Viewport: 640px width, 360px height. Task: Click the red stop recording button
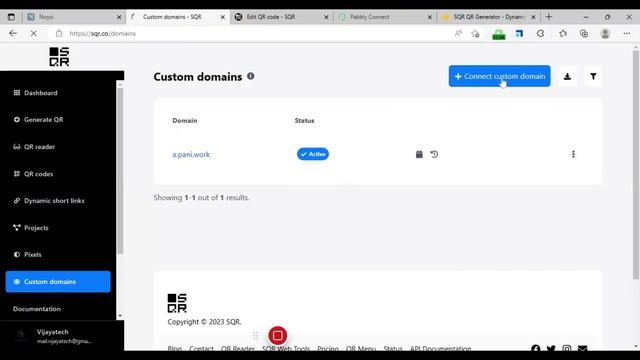coord(278,336)
